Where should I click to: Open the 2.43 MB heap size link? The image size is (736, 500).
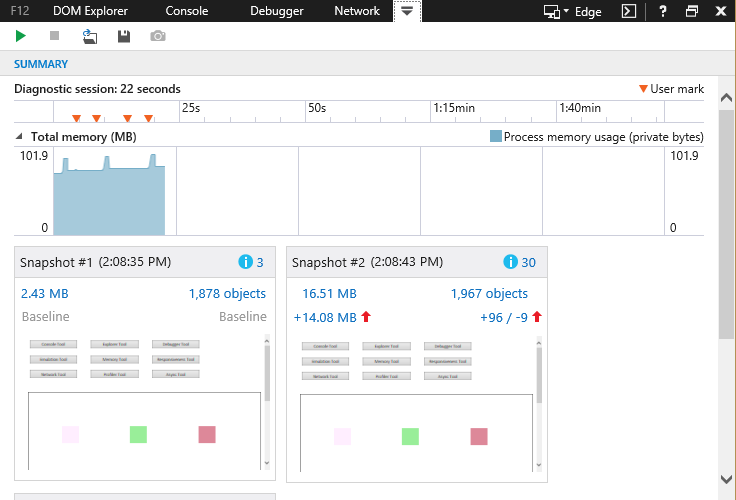tap(45, 294)
